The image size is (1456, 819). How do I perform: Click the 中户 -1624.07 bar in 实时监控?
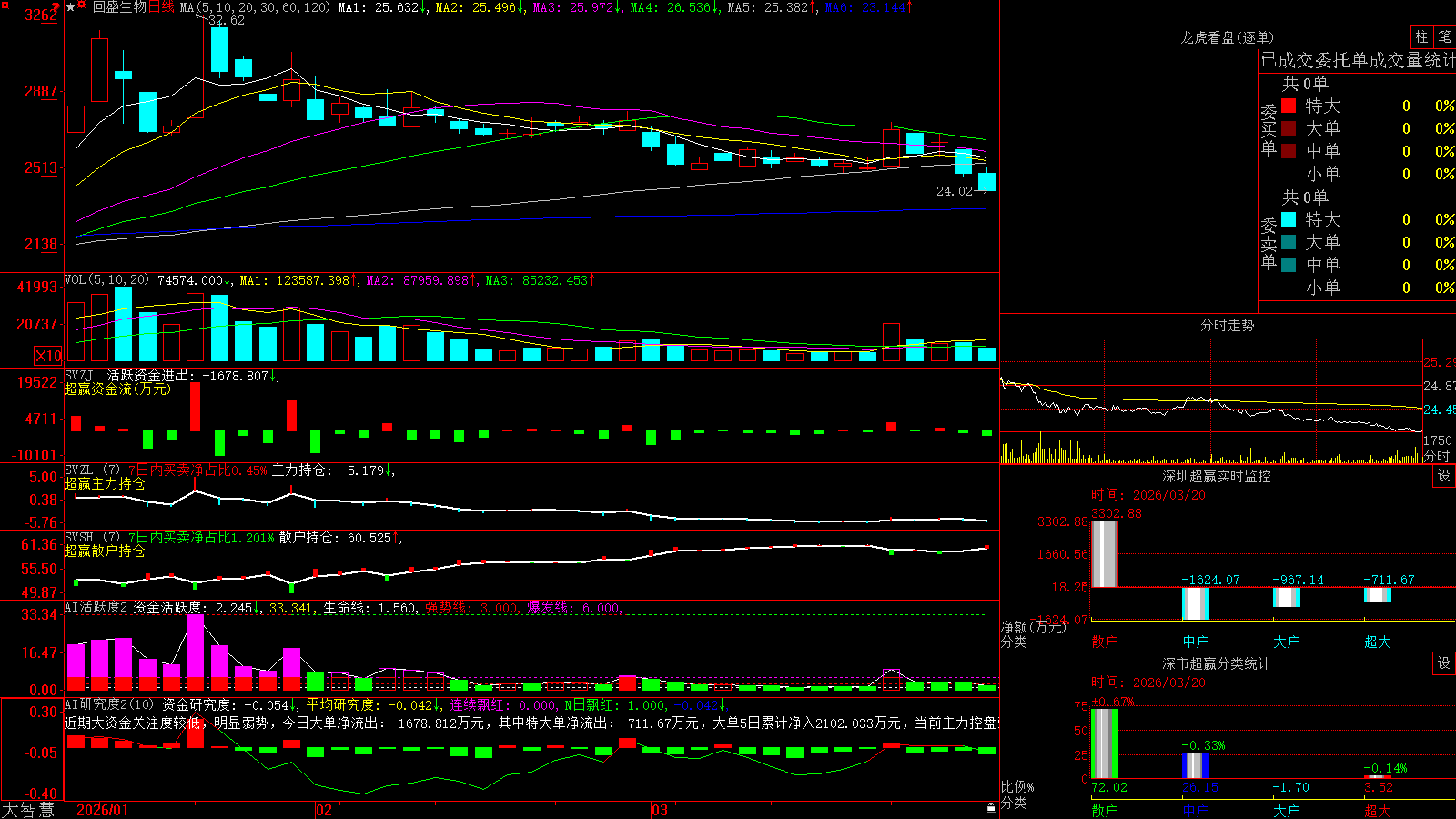1195,603
